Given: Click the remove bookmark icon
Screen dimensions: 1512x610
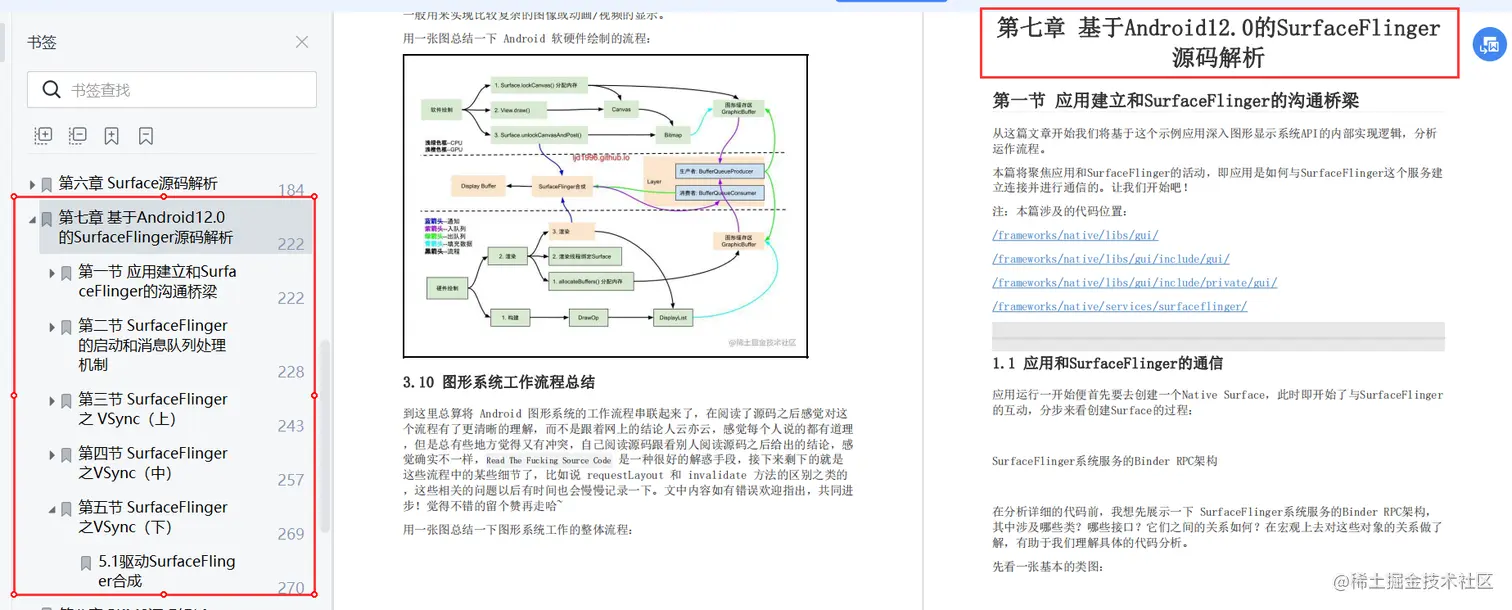Looking at the screenshot, I should point(145,135).
